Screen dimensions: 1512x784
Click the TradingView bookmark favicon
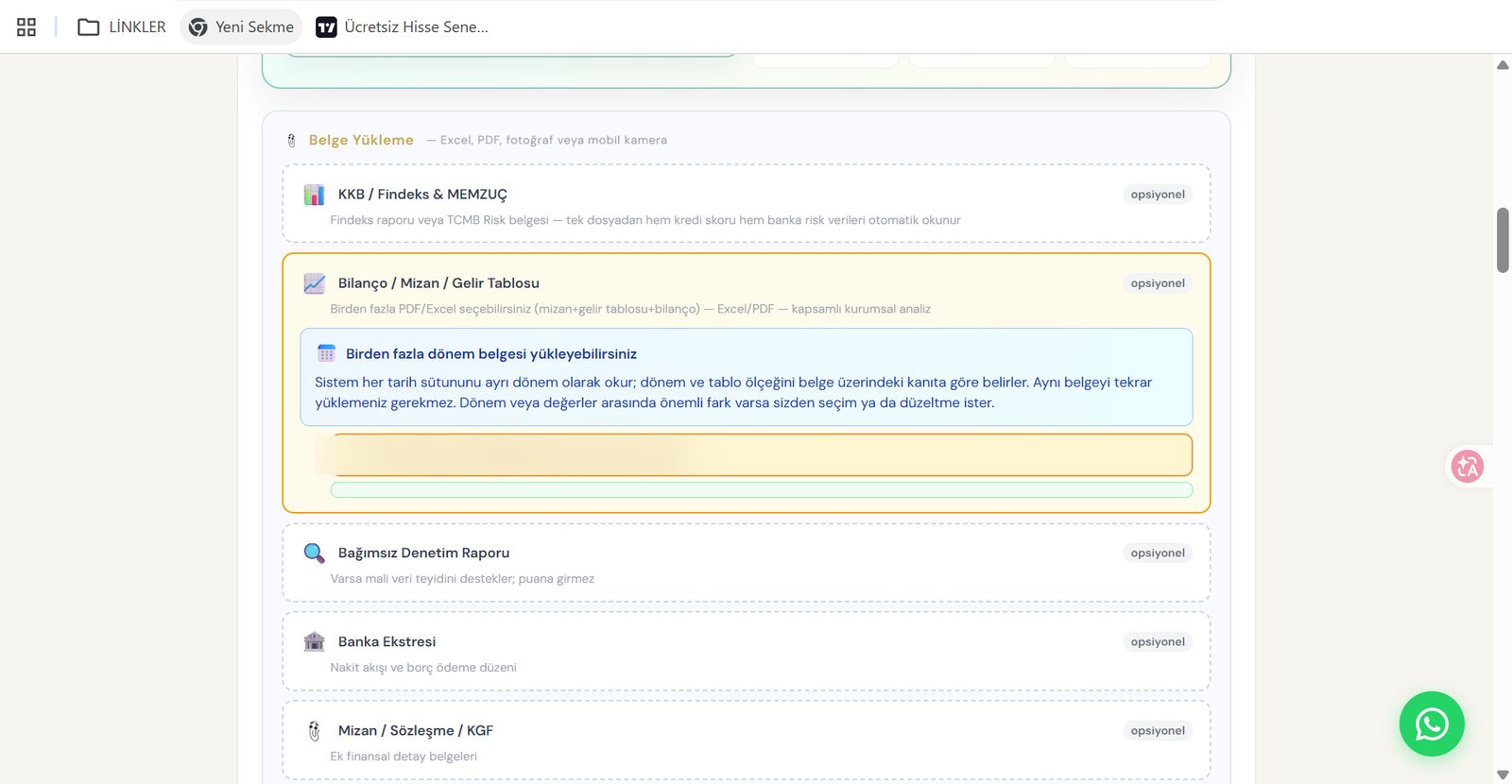click(x=326, y=27)
